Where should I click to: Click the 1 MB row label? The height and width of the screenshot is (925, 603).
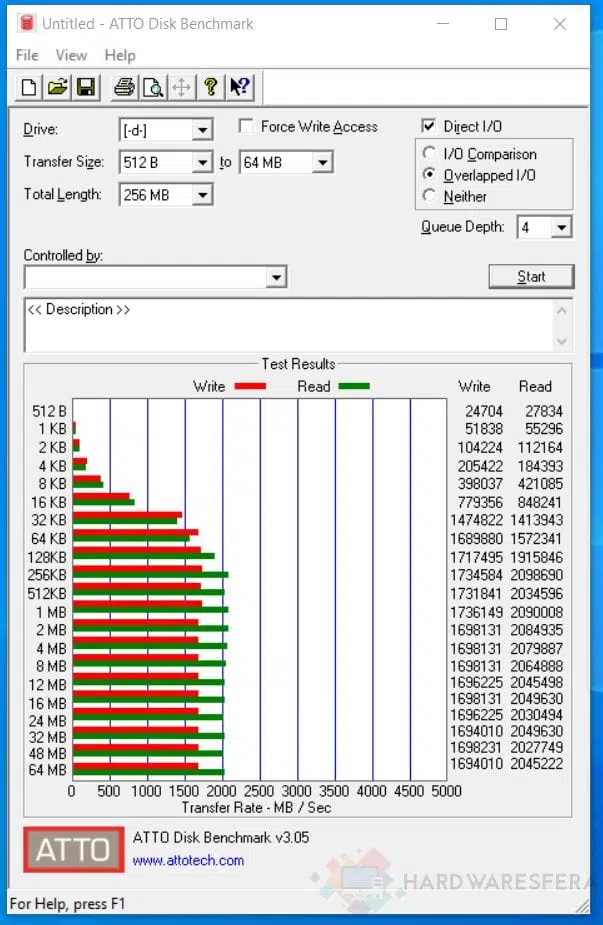coord(51,612)
